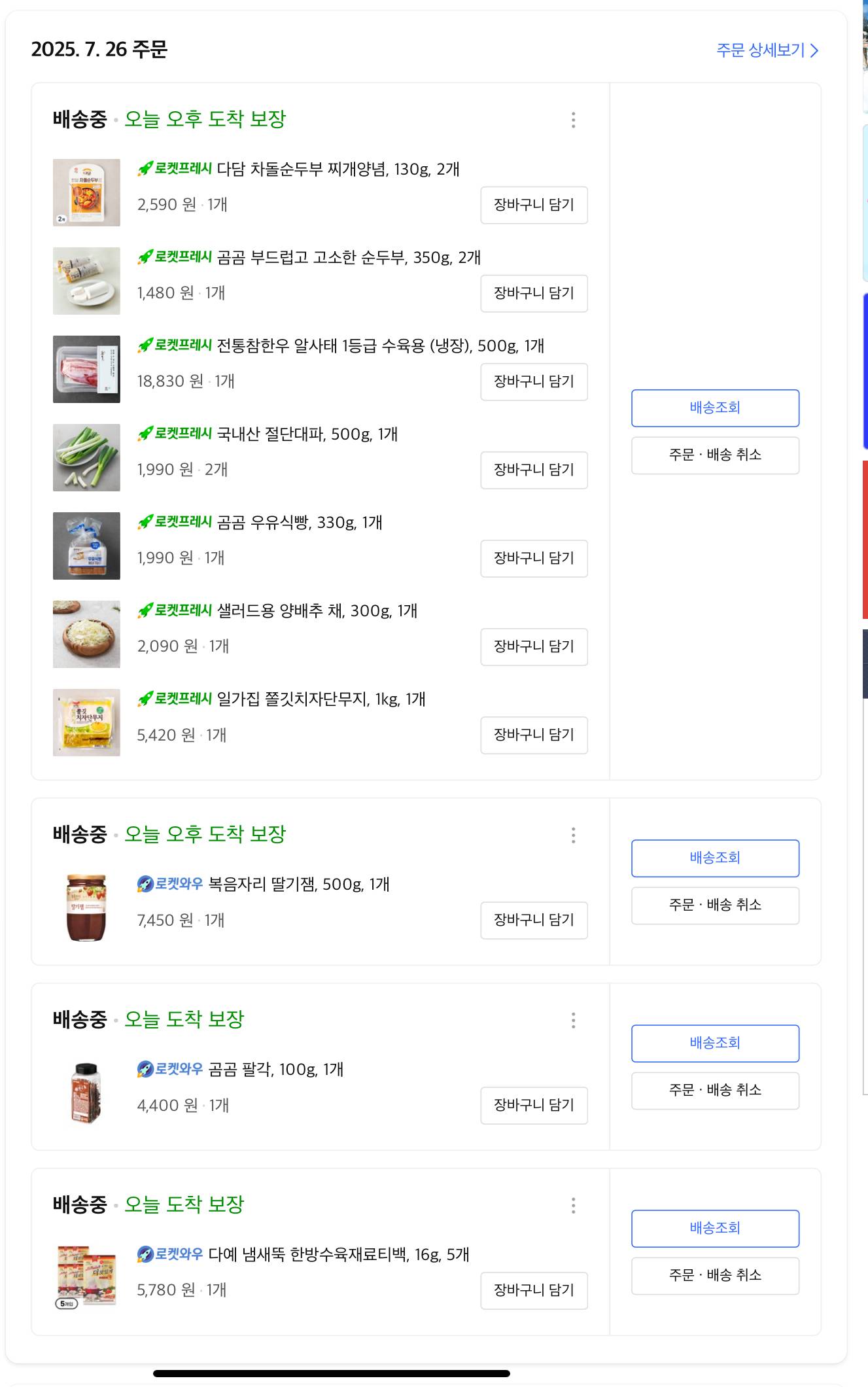
Task: Add 다담 차돌순두부 찌개양념 to cart
Action: tap(534, 205)
